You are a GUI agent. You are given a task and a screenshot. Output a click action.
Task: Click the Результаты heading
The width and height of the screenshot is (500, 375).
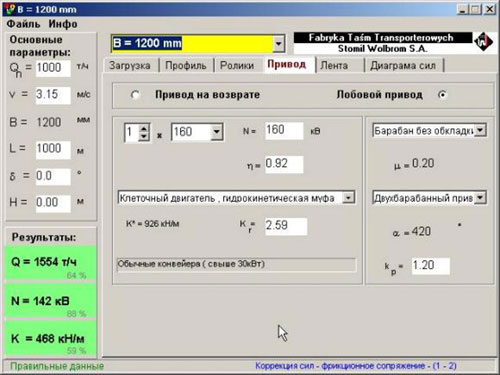coord(44,237)
